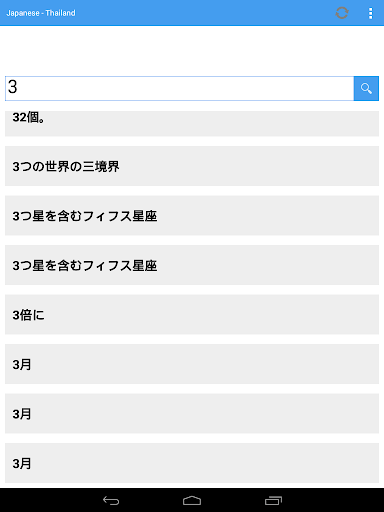This screenshot has height=512, width=384.
Task: Click the magnifier search button
Action: point(366,88)
